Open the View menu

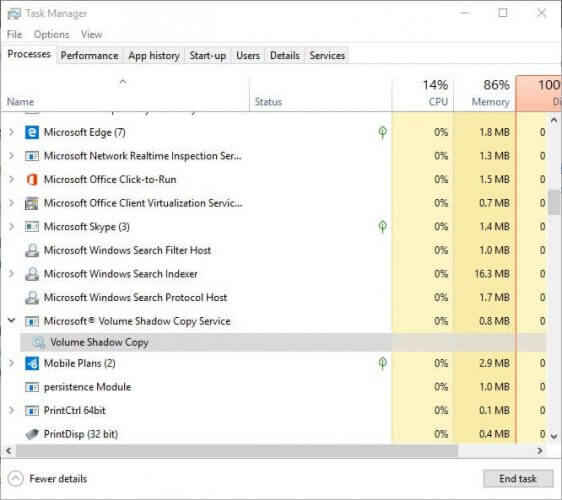pos(91,34)
